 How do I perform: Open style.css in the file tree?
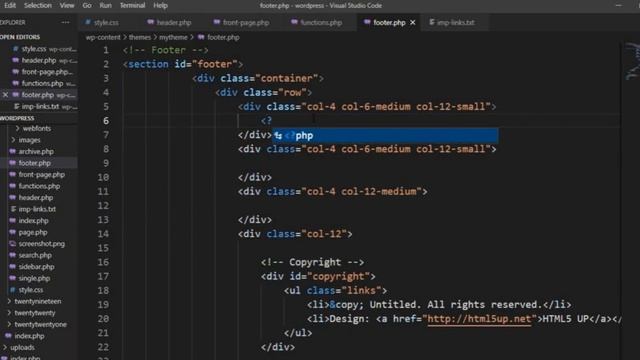coord(31,289)
